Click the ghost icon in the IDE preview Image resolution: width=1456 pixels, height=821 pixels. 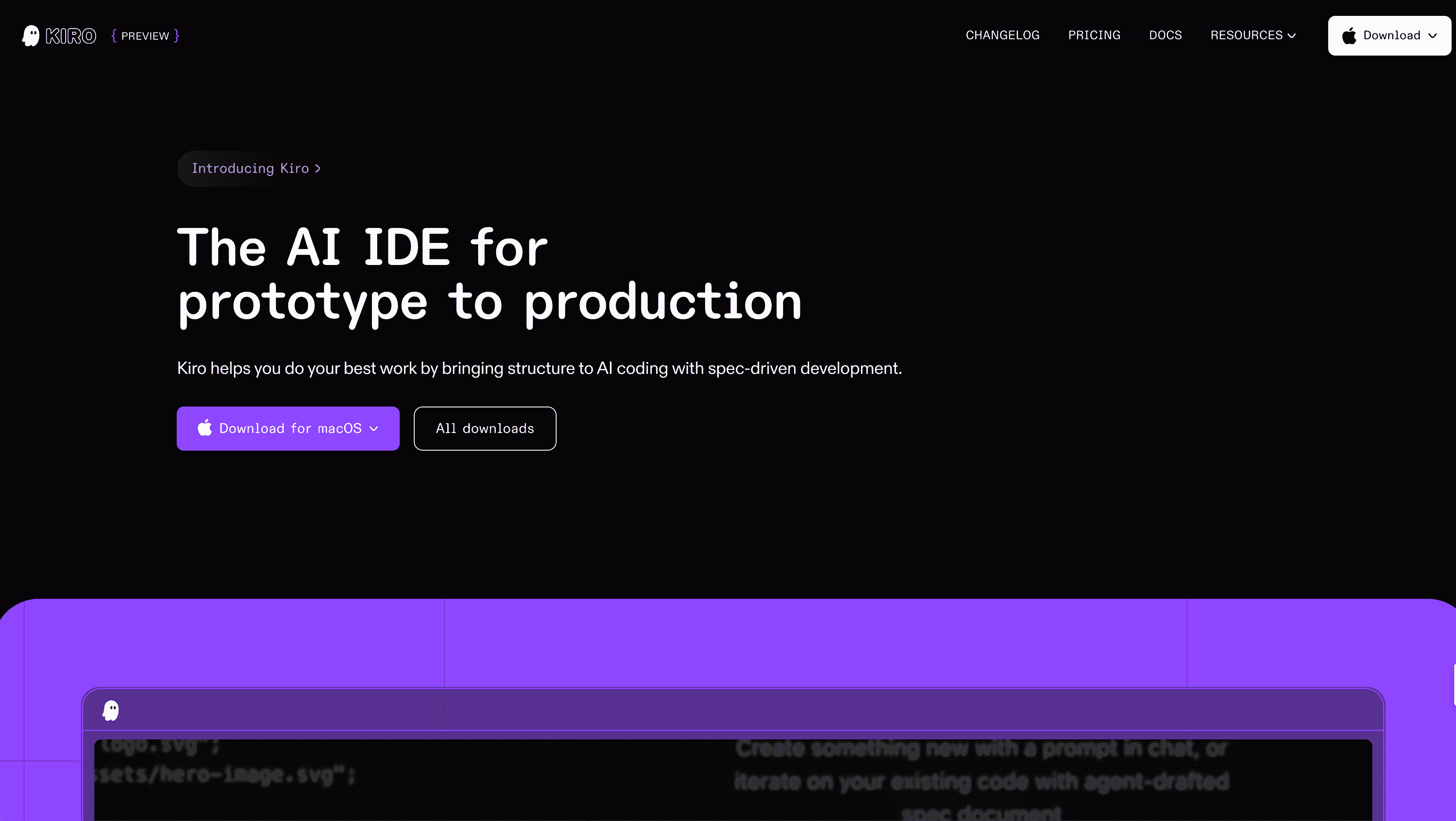pyautogui.click(x=111, y=710)
